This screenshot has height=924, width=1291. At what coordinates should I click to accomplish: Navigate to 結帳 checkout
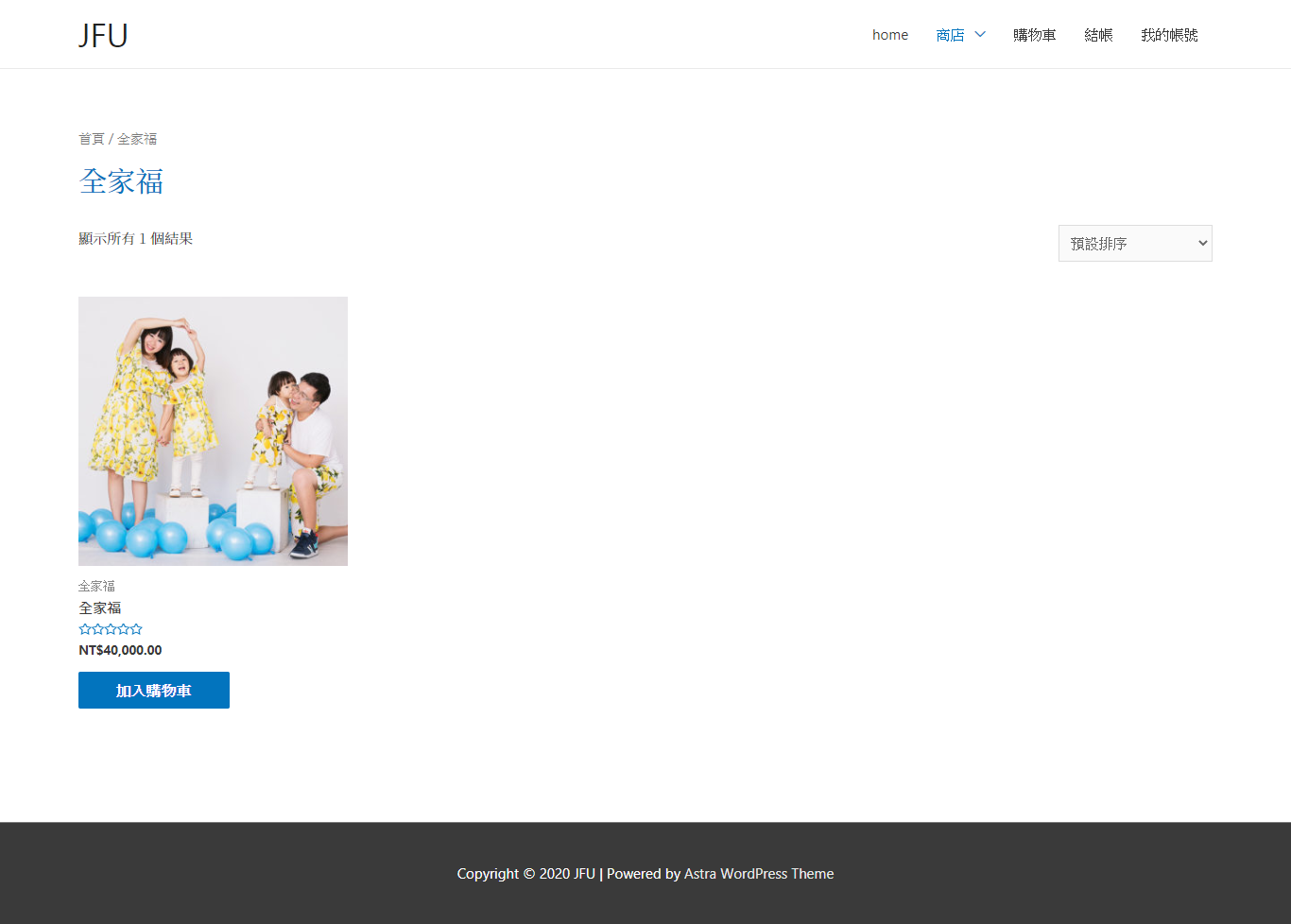tap(1098, 35)
